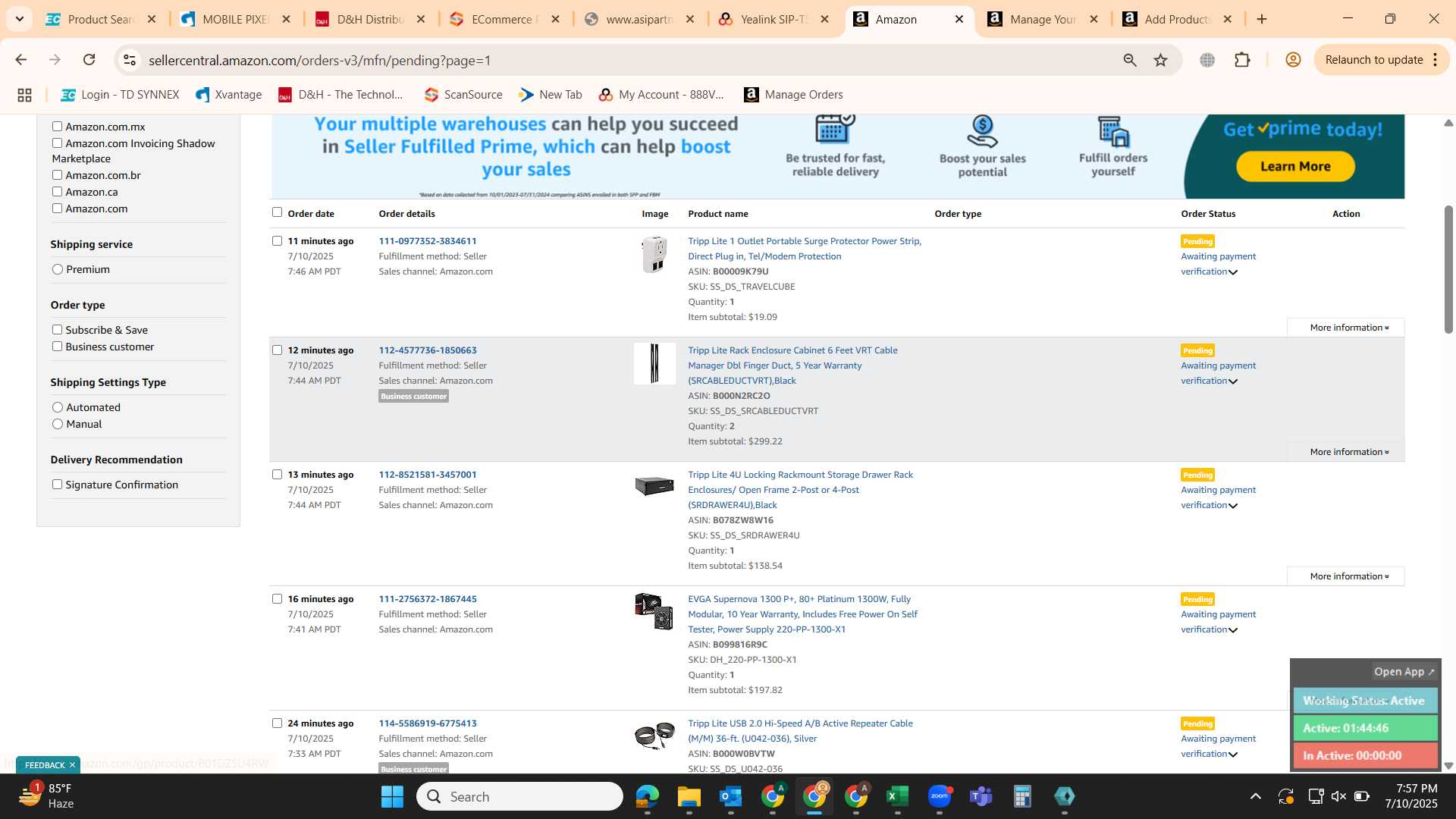The height and width of the screenshot is (819, 1456).
Task: Check the Amazon.com marketplace checkbox
Action: [57, 209]
